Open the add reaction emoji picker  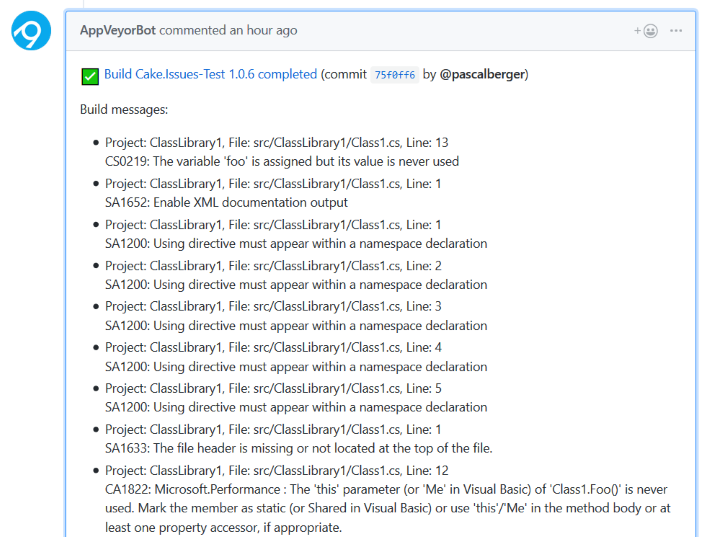(645, 30)
